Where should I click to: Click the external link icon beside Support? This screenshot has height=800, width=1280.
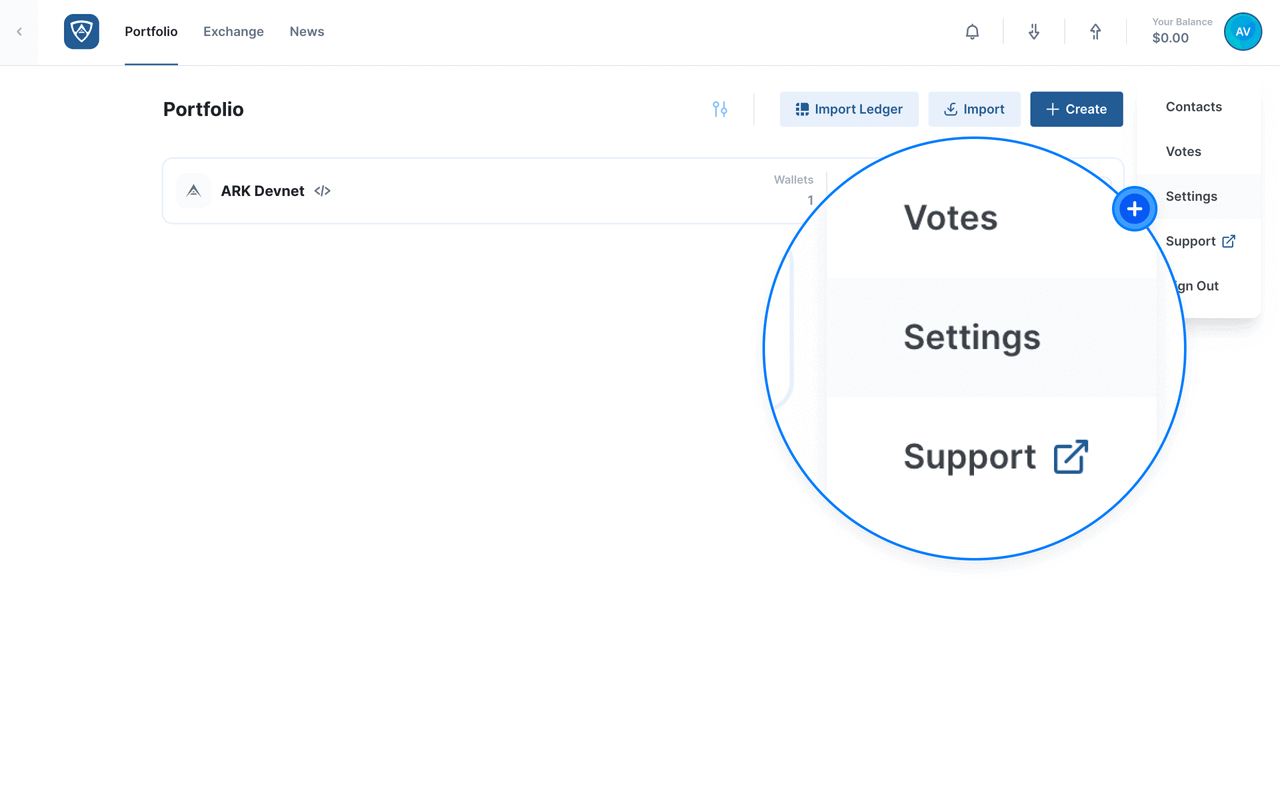[1229, 241]
